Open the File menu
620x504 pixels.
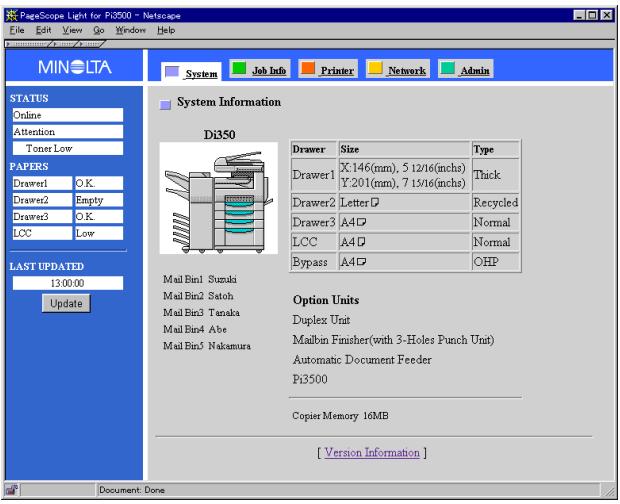pyautogui.click(x=17, y=30)
